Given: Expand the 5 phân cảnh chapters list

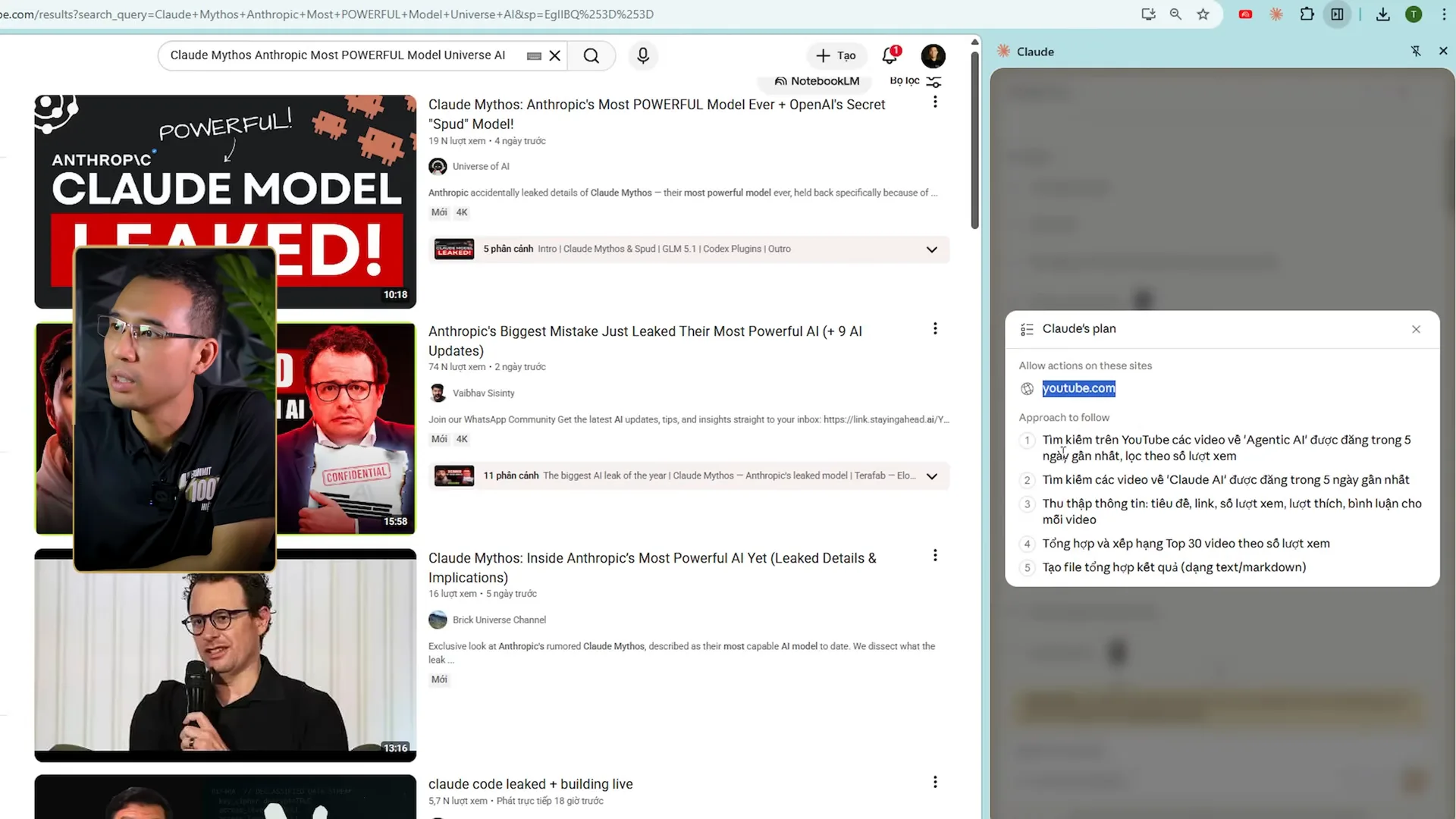Looking at the screenshot, I should pos(932,249).
